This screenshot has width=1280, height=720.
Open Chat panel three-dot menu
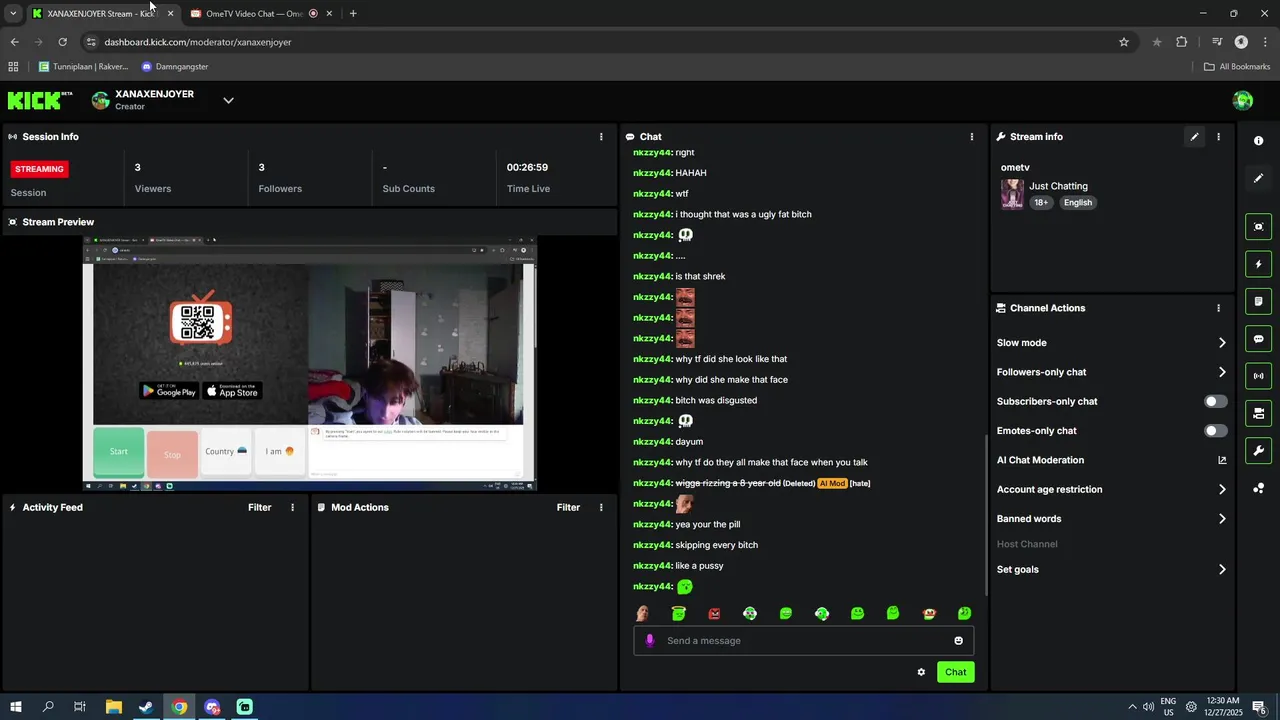[x=972, y=137]
